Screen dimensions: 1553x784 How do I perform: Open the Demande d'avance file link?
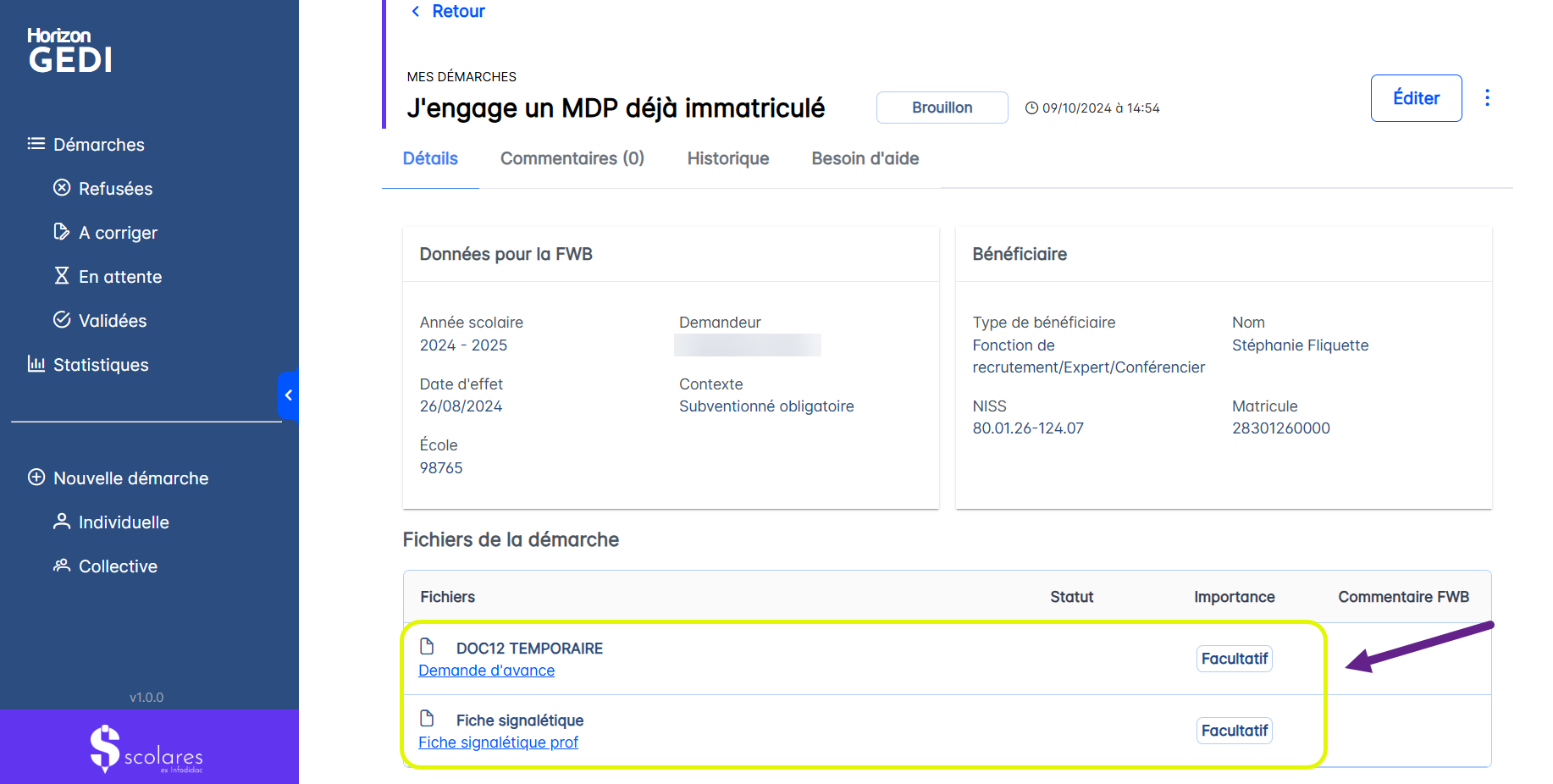coord(486,671)
